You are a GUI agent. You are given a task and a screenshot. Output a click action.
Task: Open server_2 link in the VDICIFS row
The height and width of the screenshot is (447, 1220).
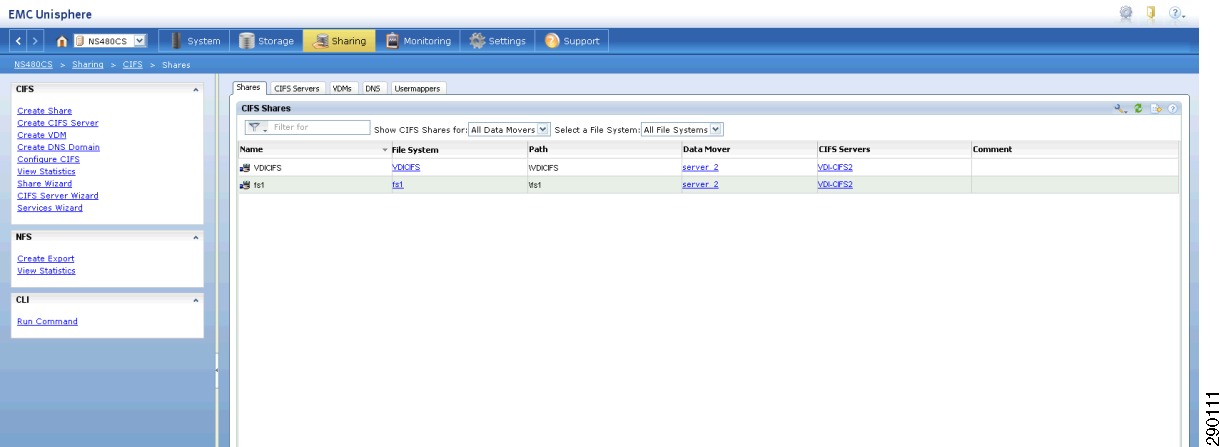click(x=700, y=167)
